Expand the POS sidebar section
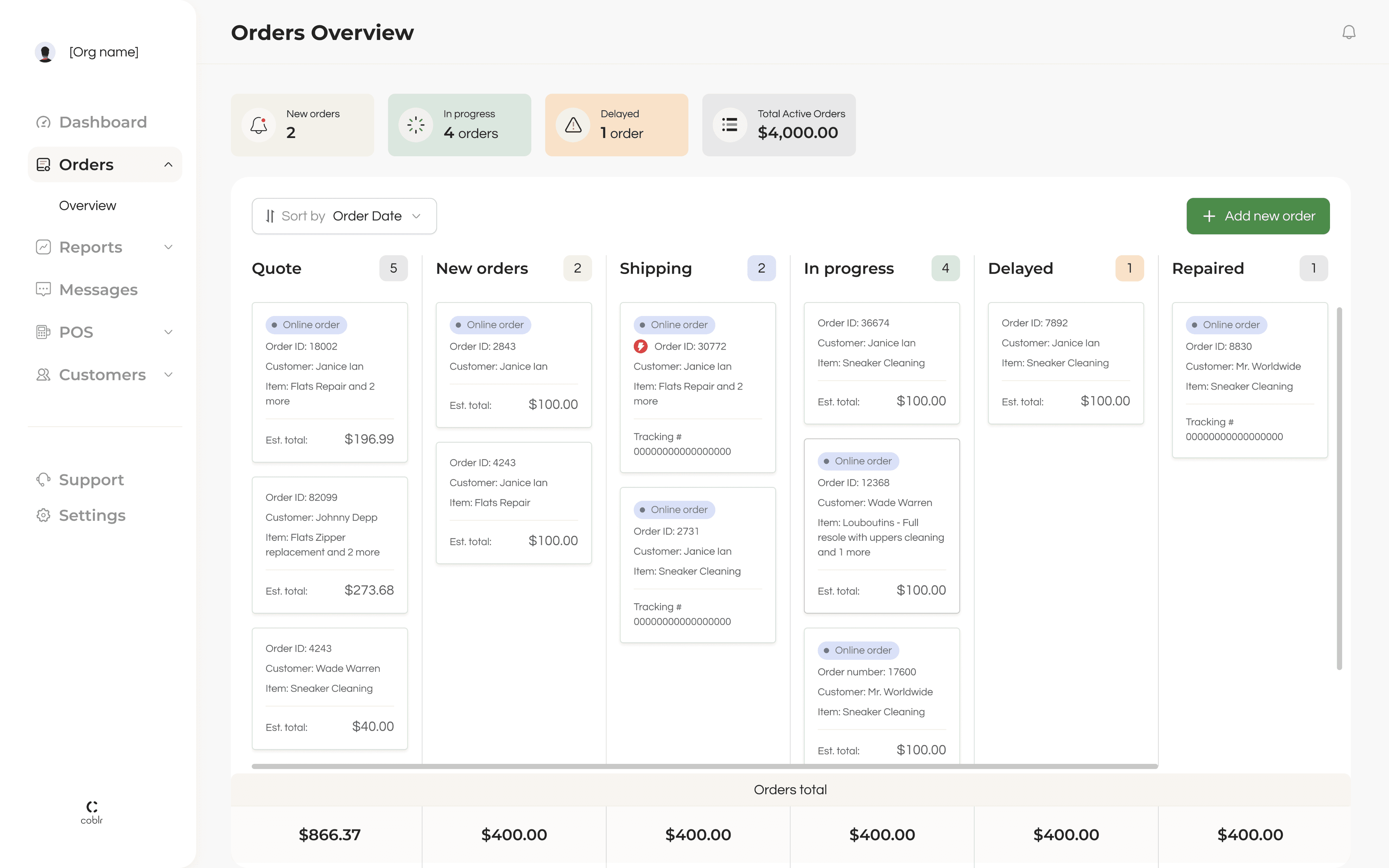The height and width of the screenshot is (868, 1389). pos(168,332)
